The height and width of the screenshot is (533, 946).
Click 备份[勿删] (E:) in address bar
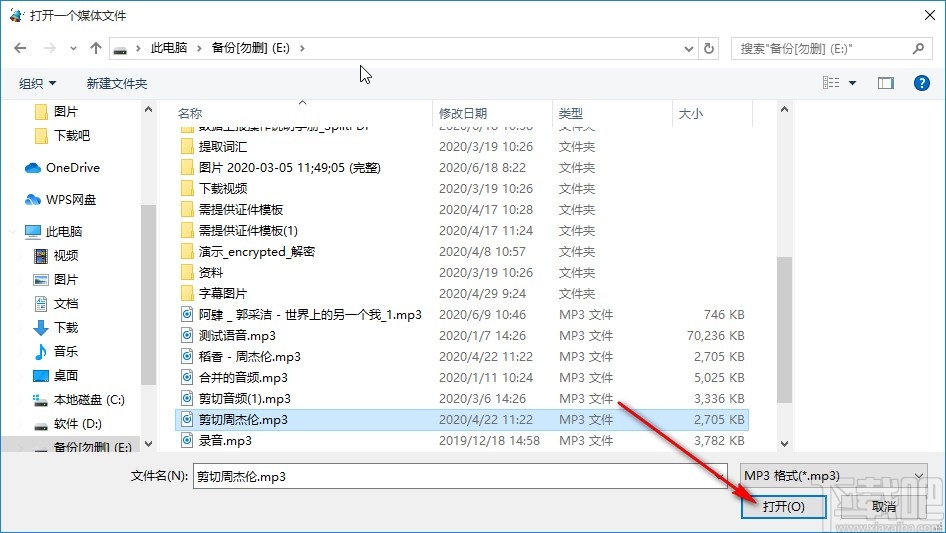pos(250,48)
